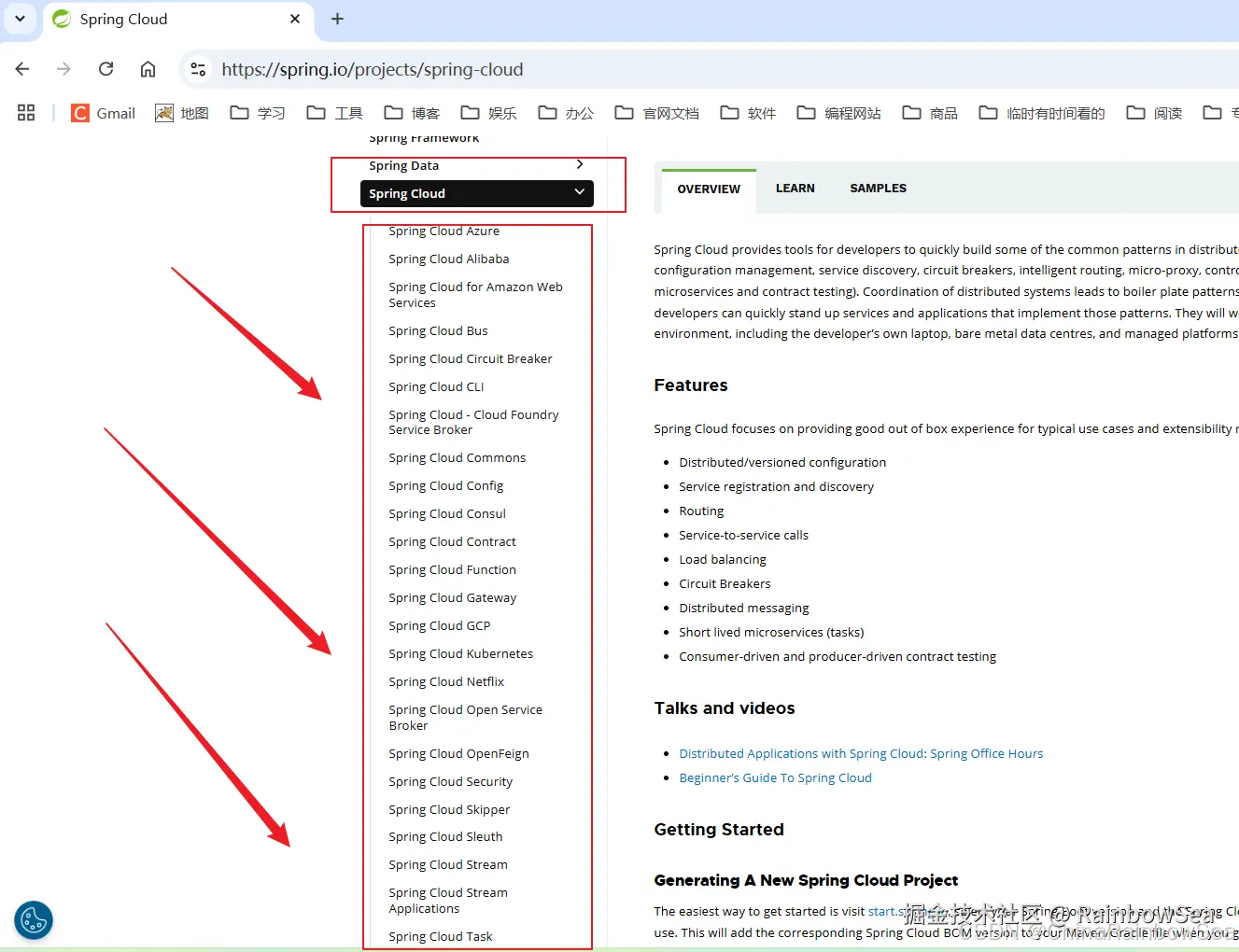Screen dimensions: 1239x952
Task: Open Spring Cloud Sleuth project
Action: pos(445,836)
